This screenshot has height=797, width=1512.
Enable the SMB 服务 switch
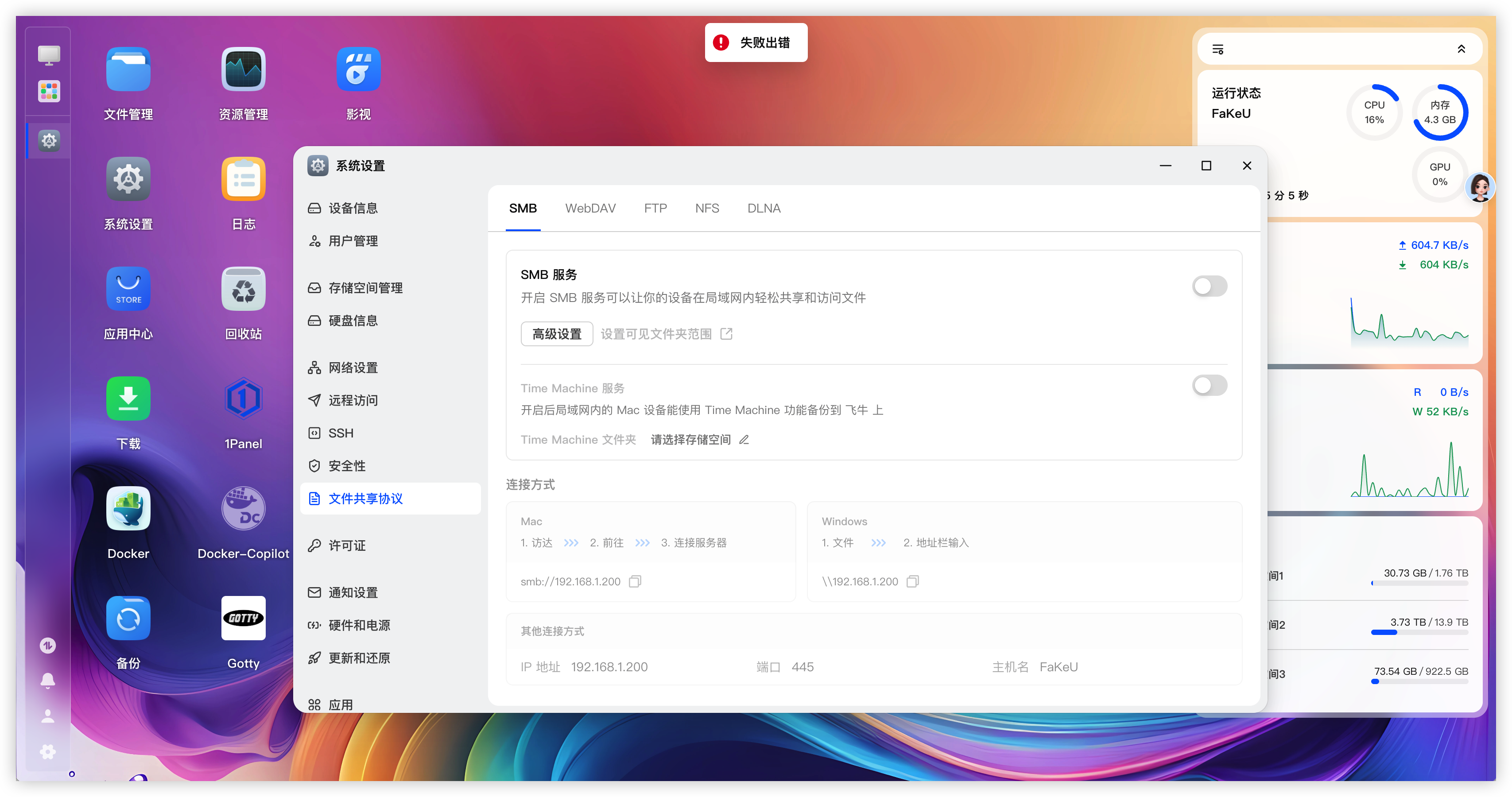coord(1209,286)
